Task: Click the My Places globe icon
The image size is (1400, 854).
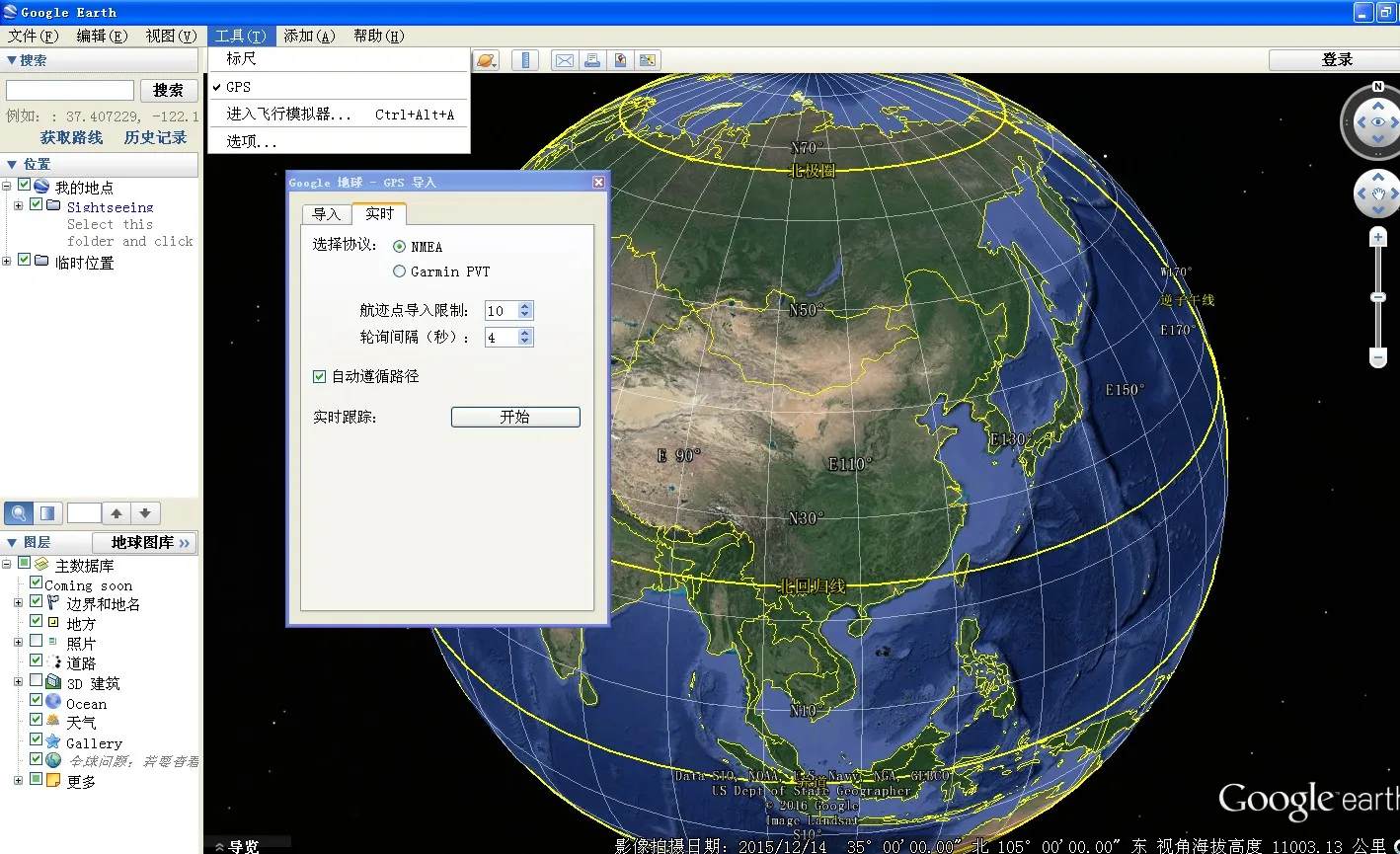Action: 41,187
